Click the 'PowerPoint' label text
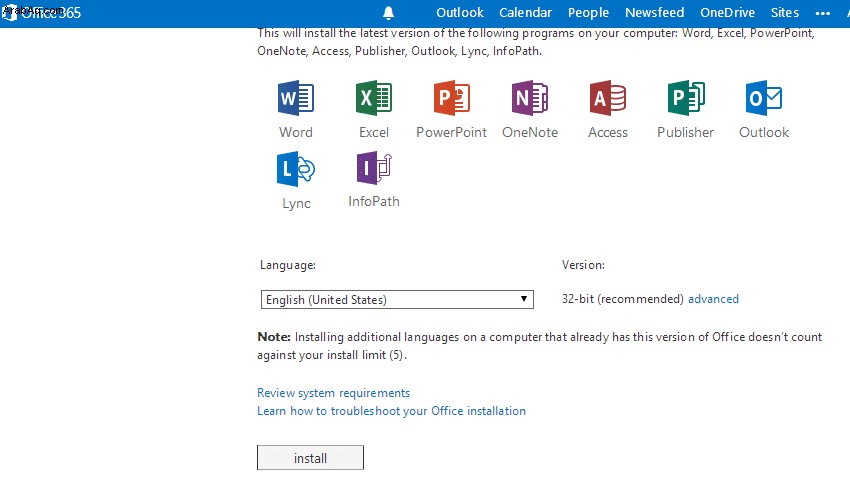Viewport: 850px width, 504px height. tap(452, 132)
